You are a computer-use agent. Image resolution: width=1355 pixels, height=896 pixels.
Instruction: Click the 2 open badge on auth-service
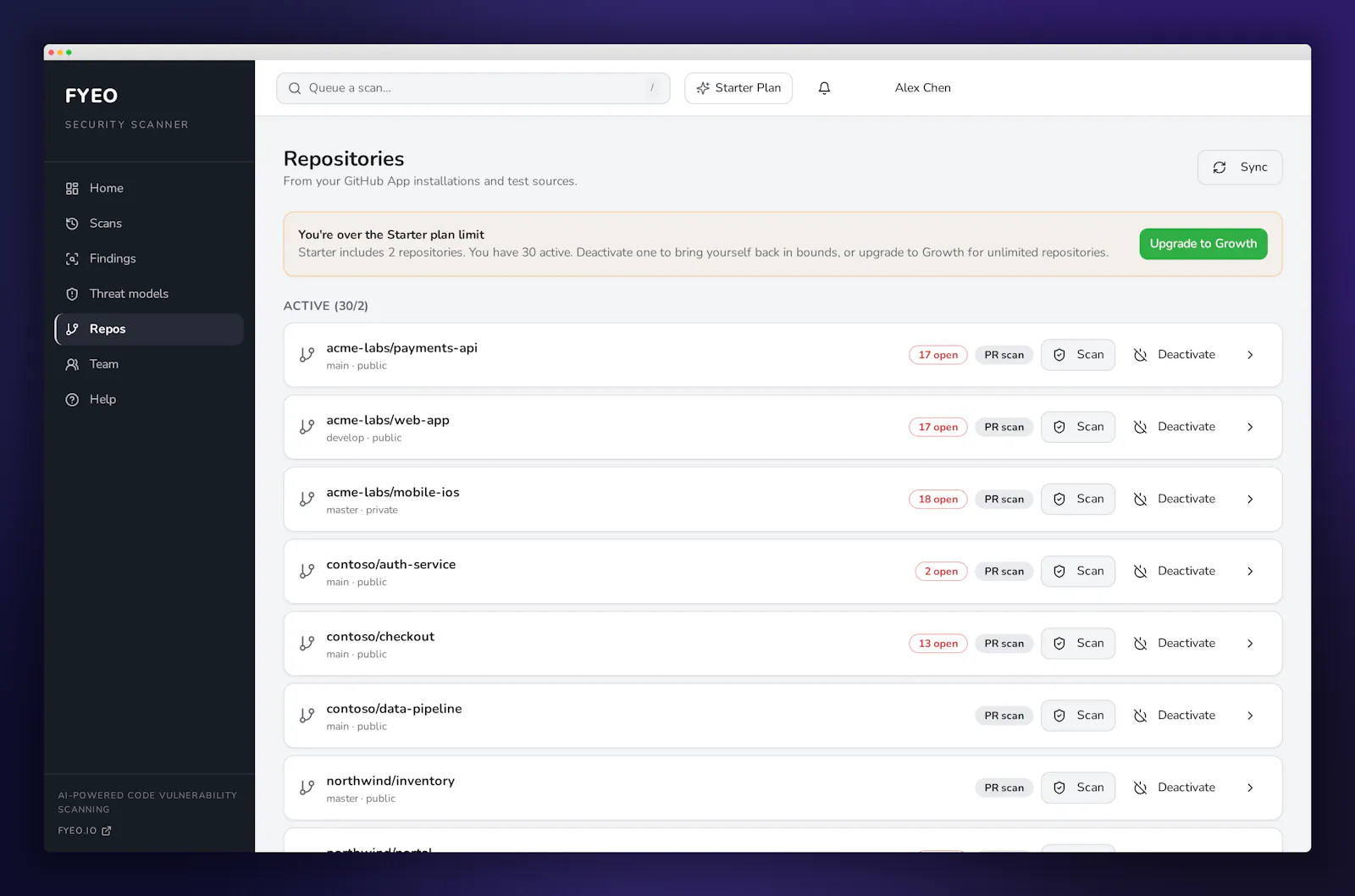[941, 572]
